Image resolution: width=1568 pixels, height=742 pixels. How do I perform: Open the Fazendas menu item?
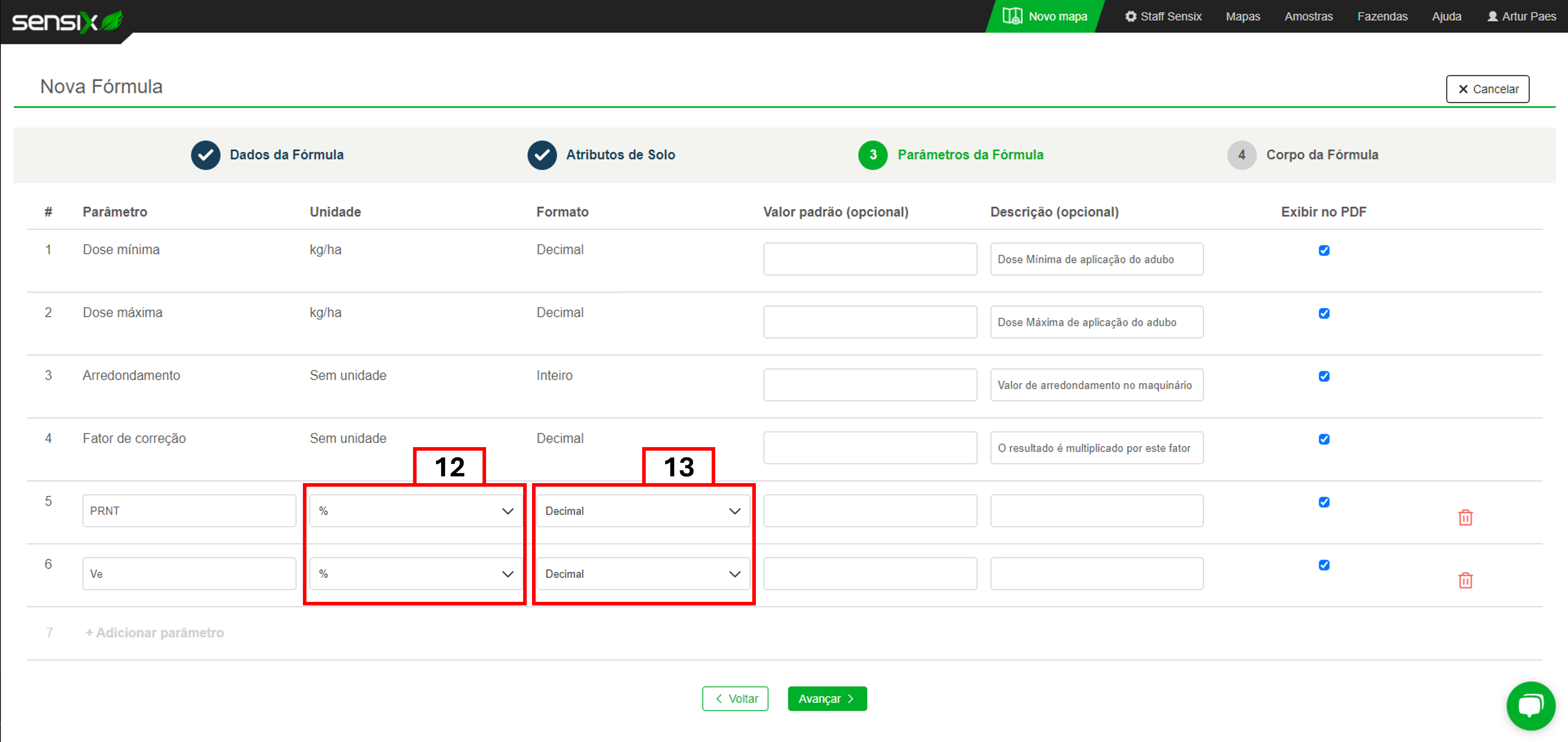tap(1382, 16)
